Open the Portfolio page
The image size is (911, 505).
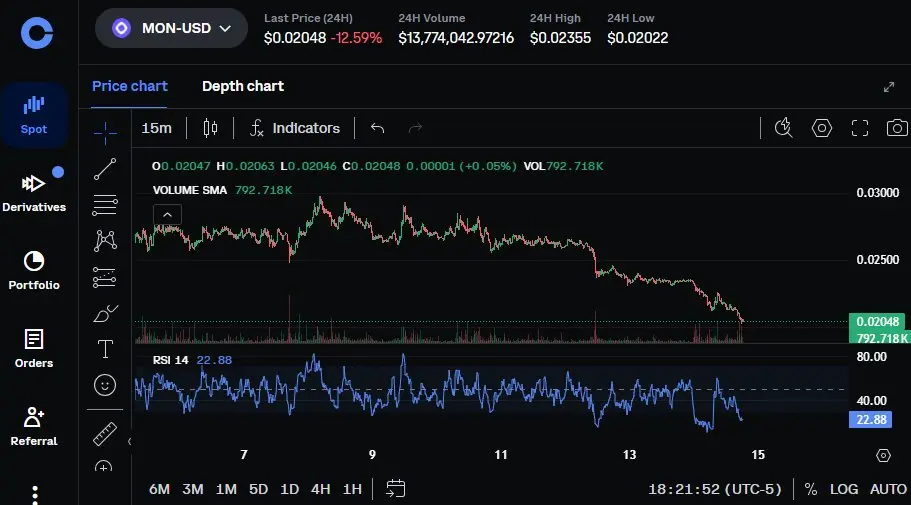34,270
